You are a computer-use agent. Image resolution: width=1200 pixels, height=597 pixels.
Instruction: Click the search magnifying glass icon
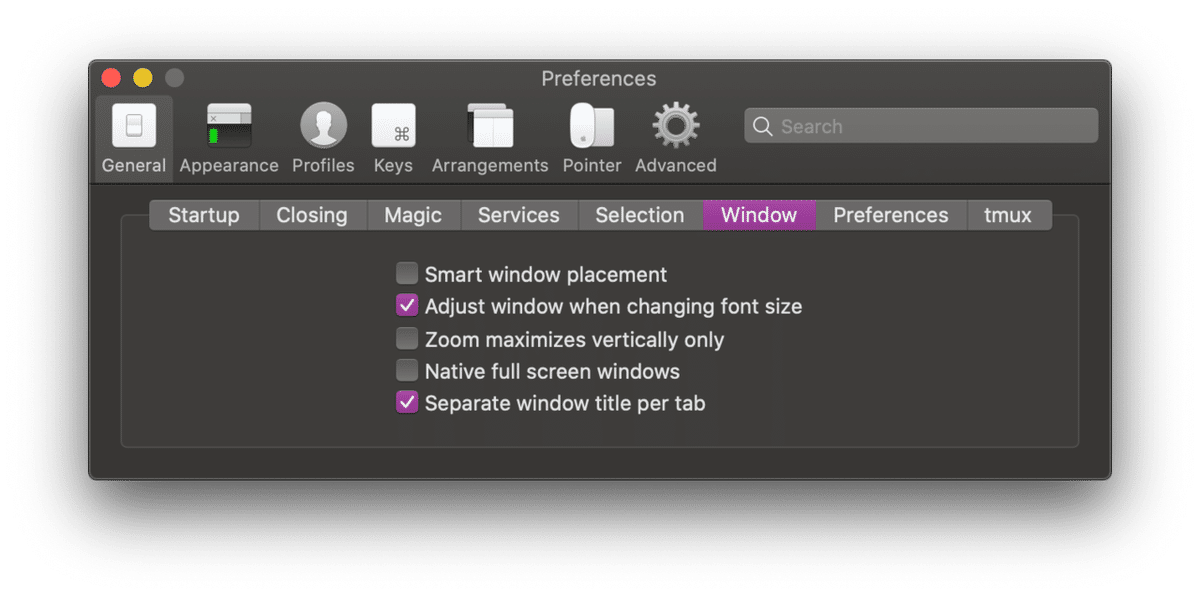[763, 127]
